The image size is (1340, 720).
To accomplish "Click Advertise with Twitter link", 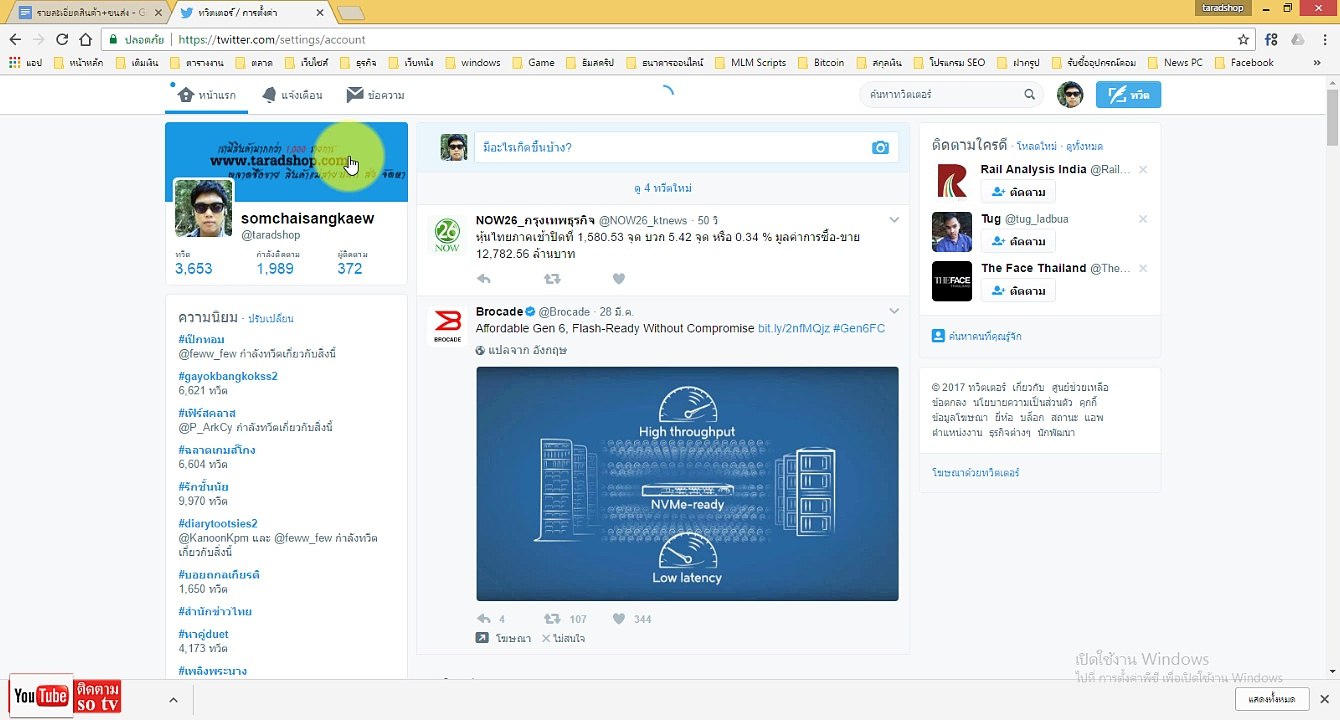I will (975, 472).
